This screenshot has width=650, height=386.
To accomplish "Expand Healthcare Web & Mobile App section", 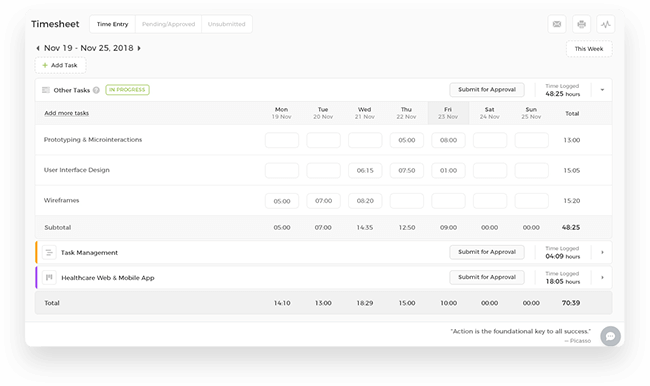I will [x=602, y=278].
